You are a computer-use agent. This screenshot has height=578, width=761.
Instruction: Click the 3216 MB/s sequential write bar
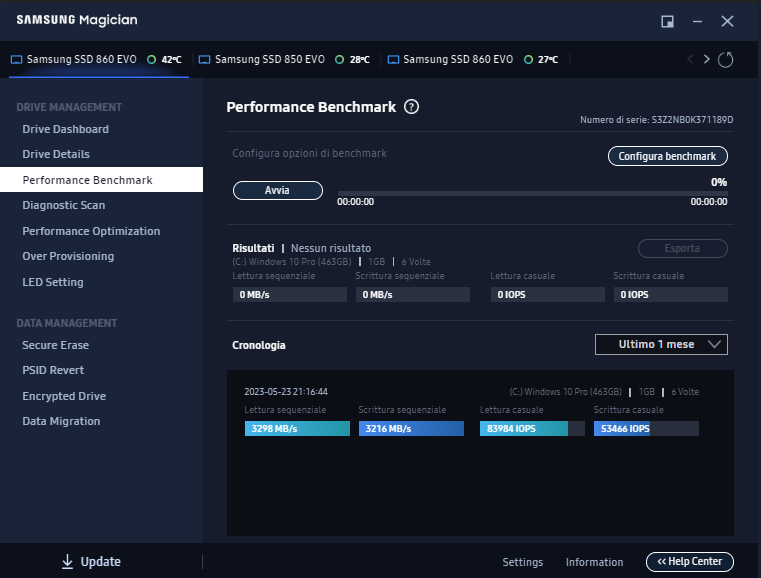pyautogui.click(x=411, y=429)
